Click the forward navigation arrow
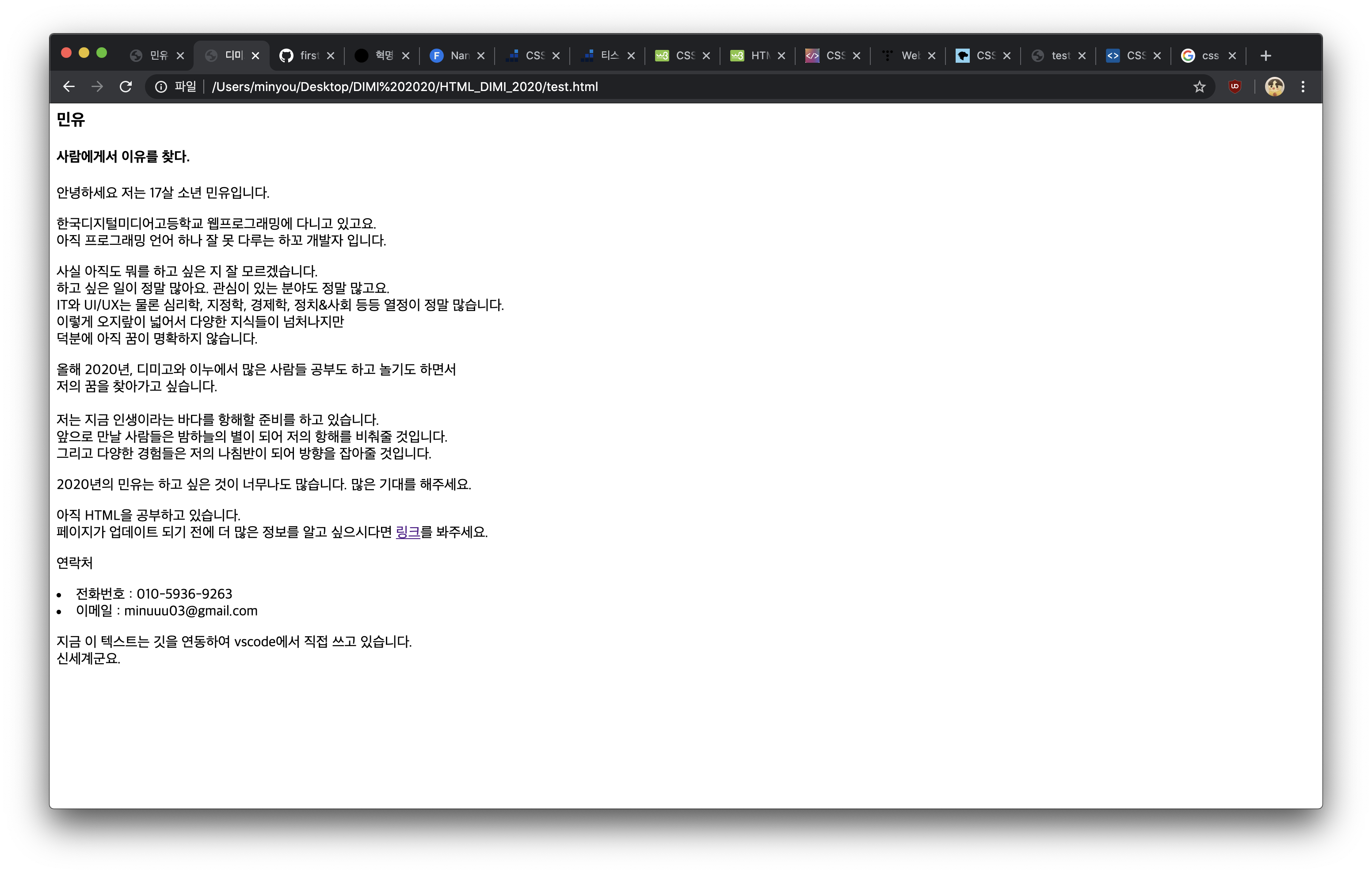 [97, 87]
